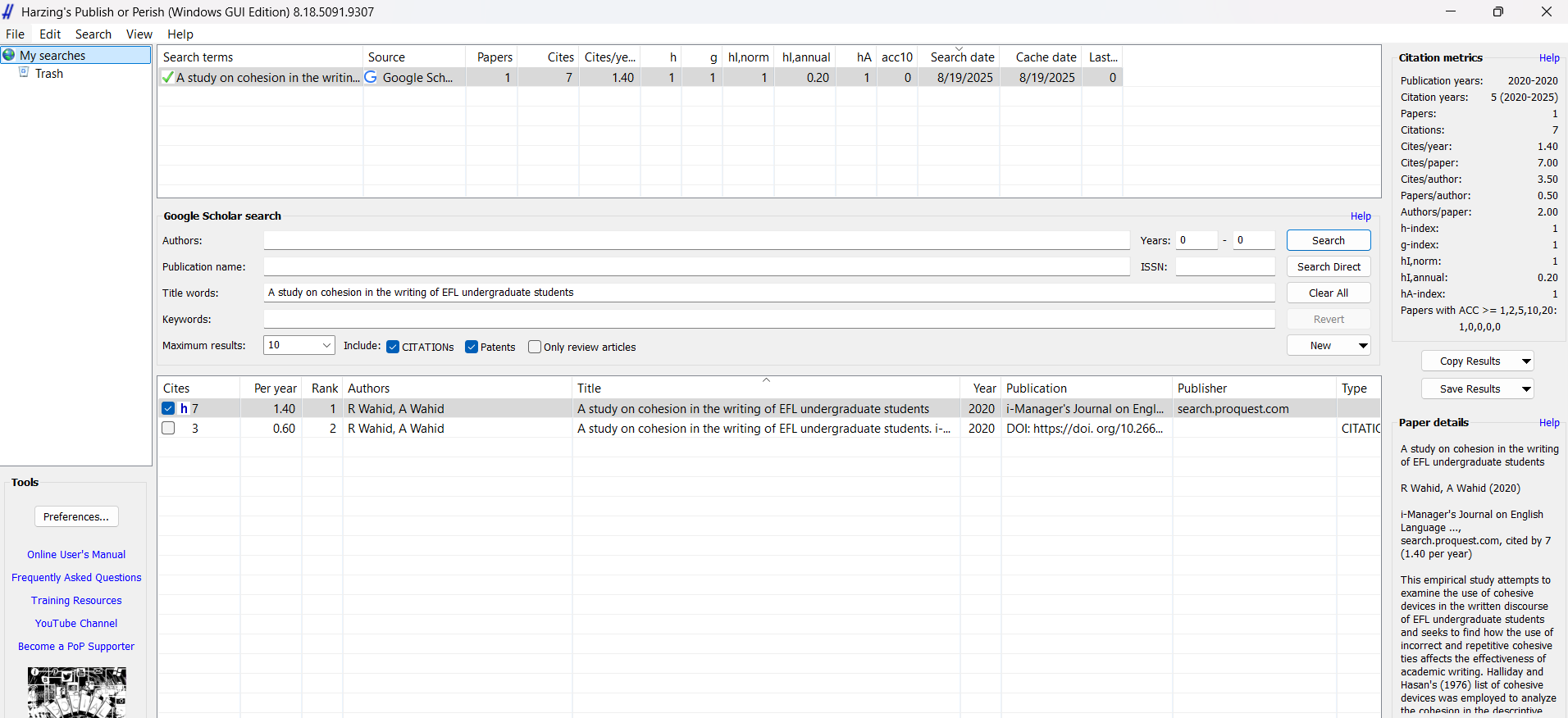Image resolution: width=1568 pixels, height=718 pixels.
Task: Open the View menu
Action: point(139,34)
